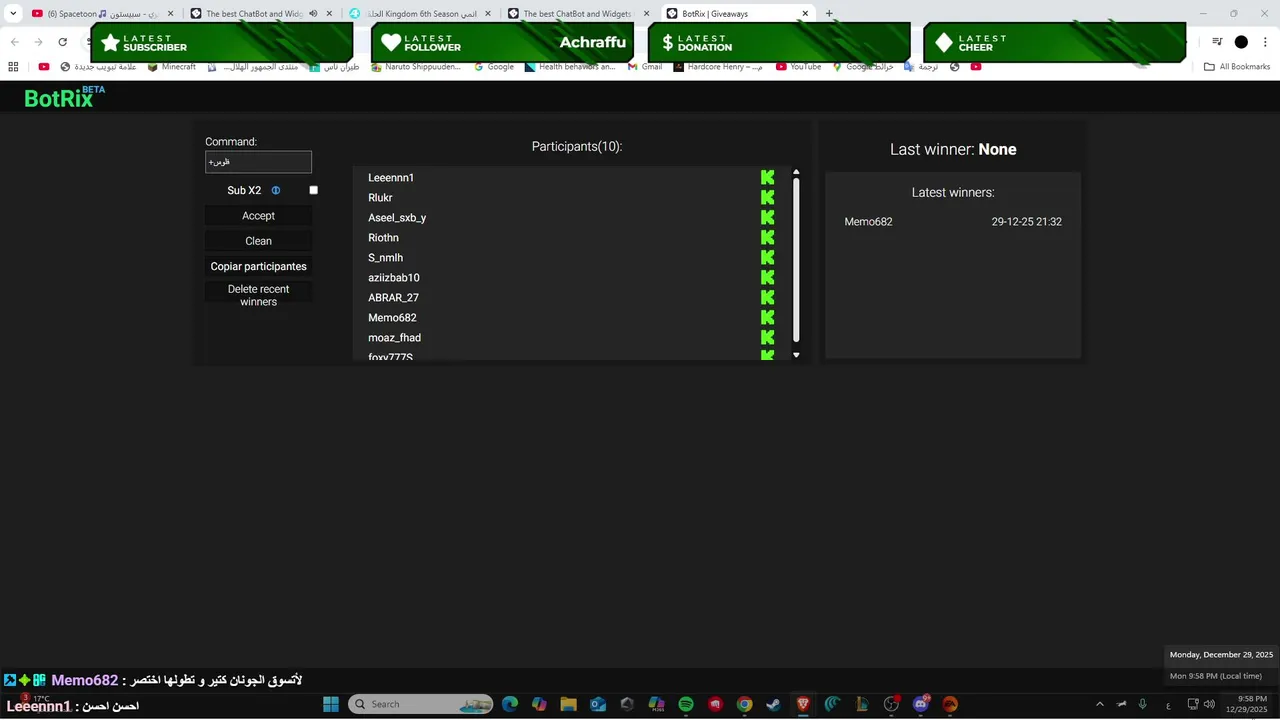Hit the Clean button

pos(258,241)
